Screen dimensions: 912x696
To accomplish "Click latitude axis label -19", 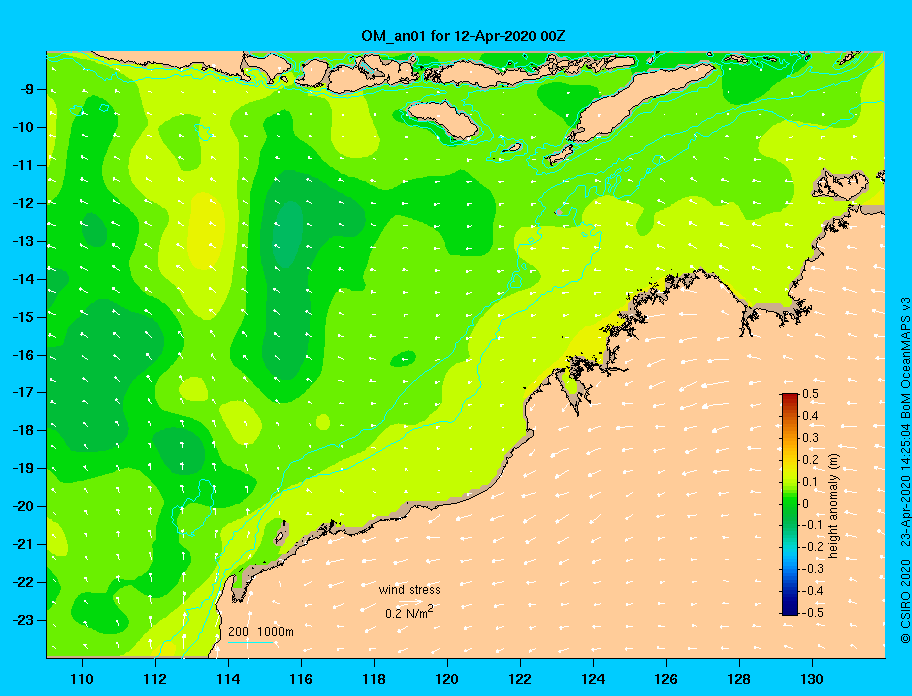I will (x=24, y=469).
